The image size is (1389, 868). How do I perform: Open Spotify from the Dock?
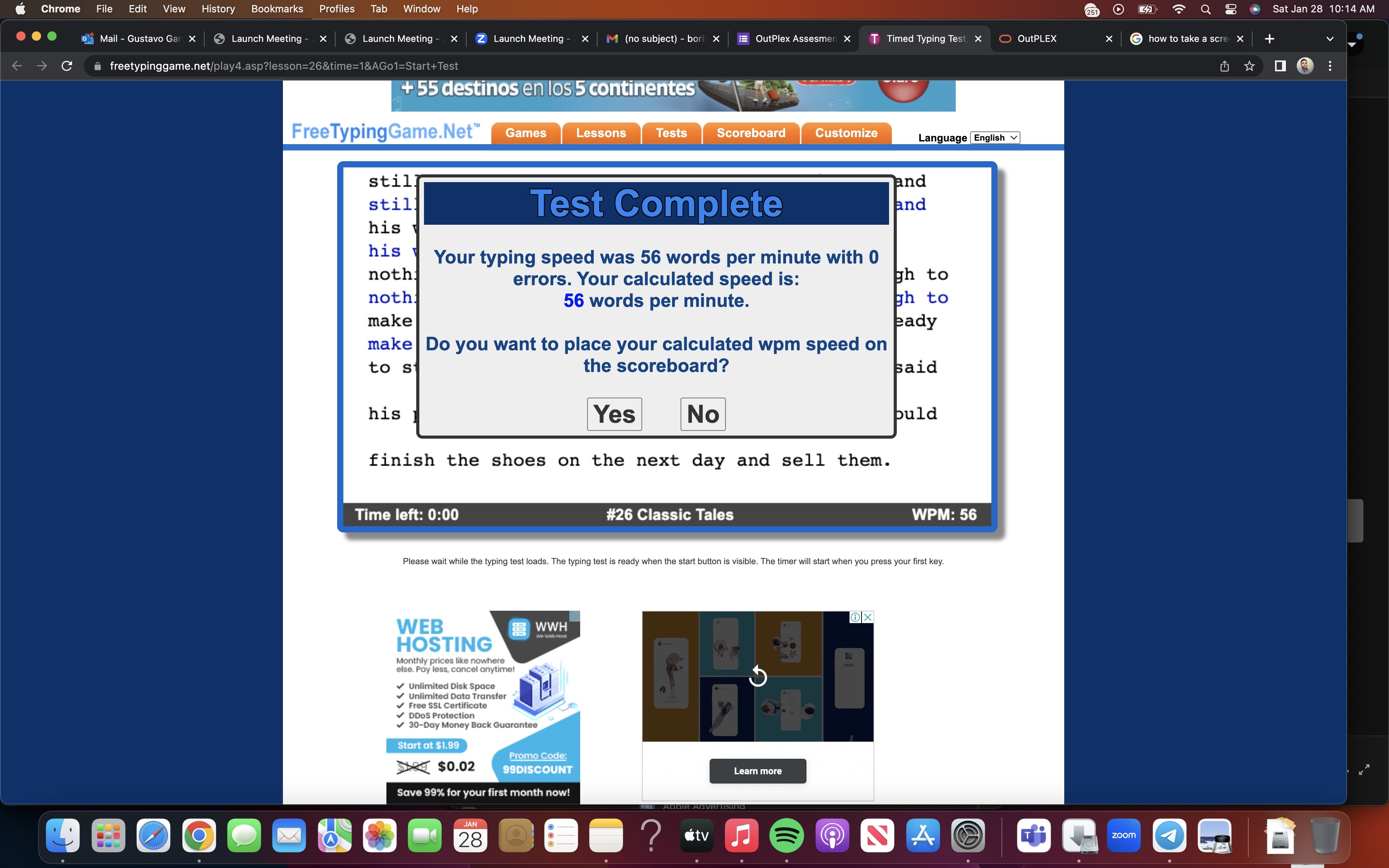[x=786, y=835]
